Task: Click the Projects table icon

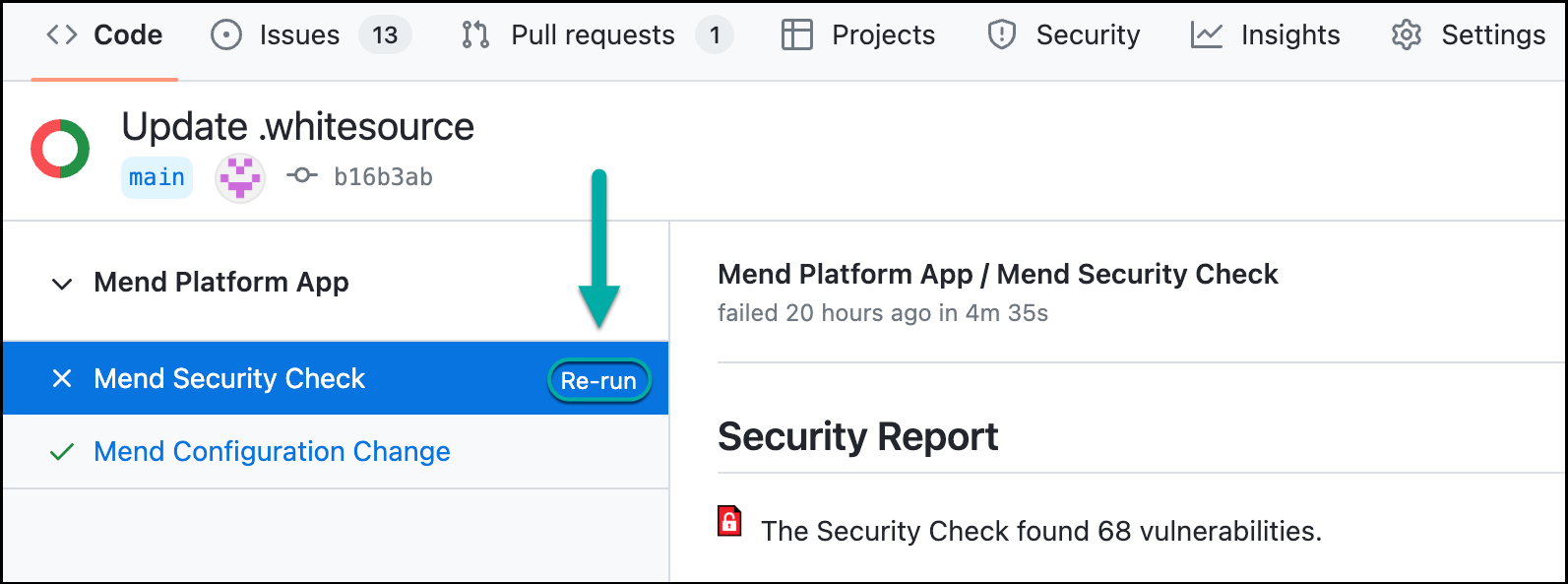Action: tap(796, 35)
